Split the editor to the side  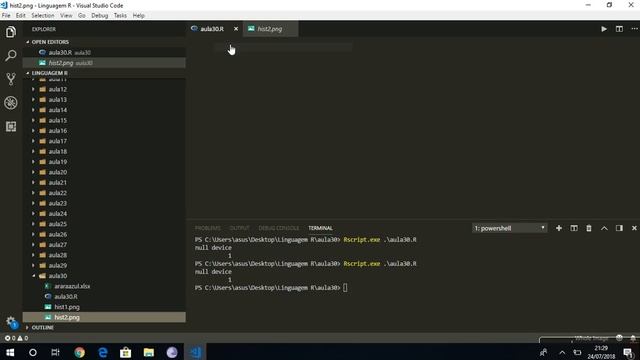coord(619,29)
